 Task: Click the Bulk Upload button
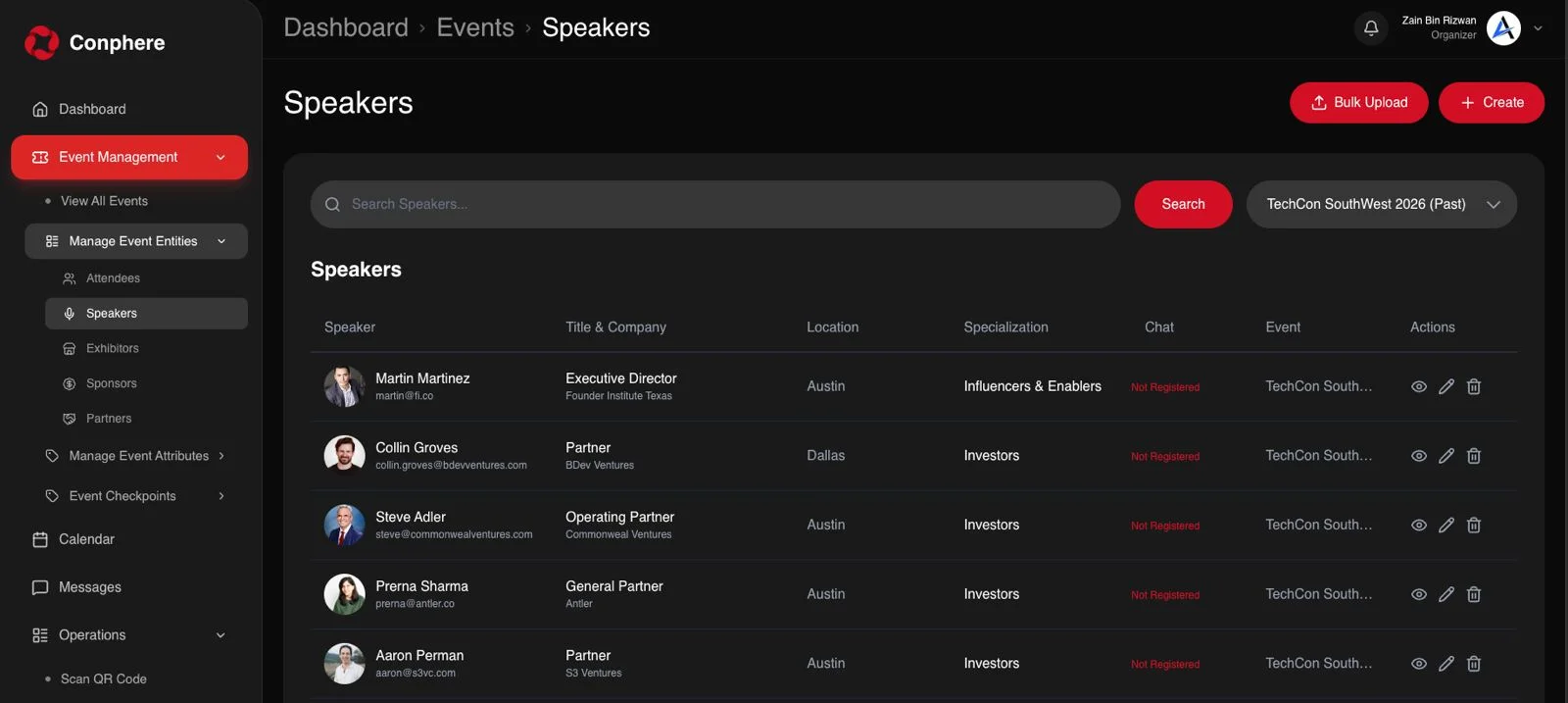point(1358,103)
